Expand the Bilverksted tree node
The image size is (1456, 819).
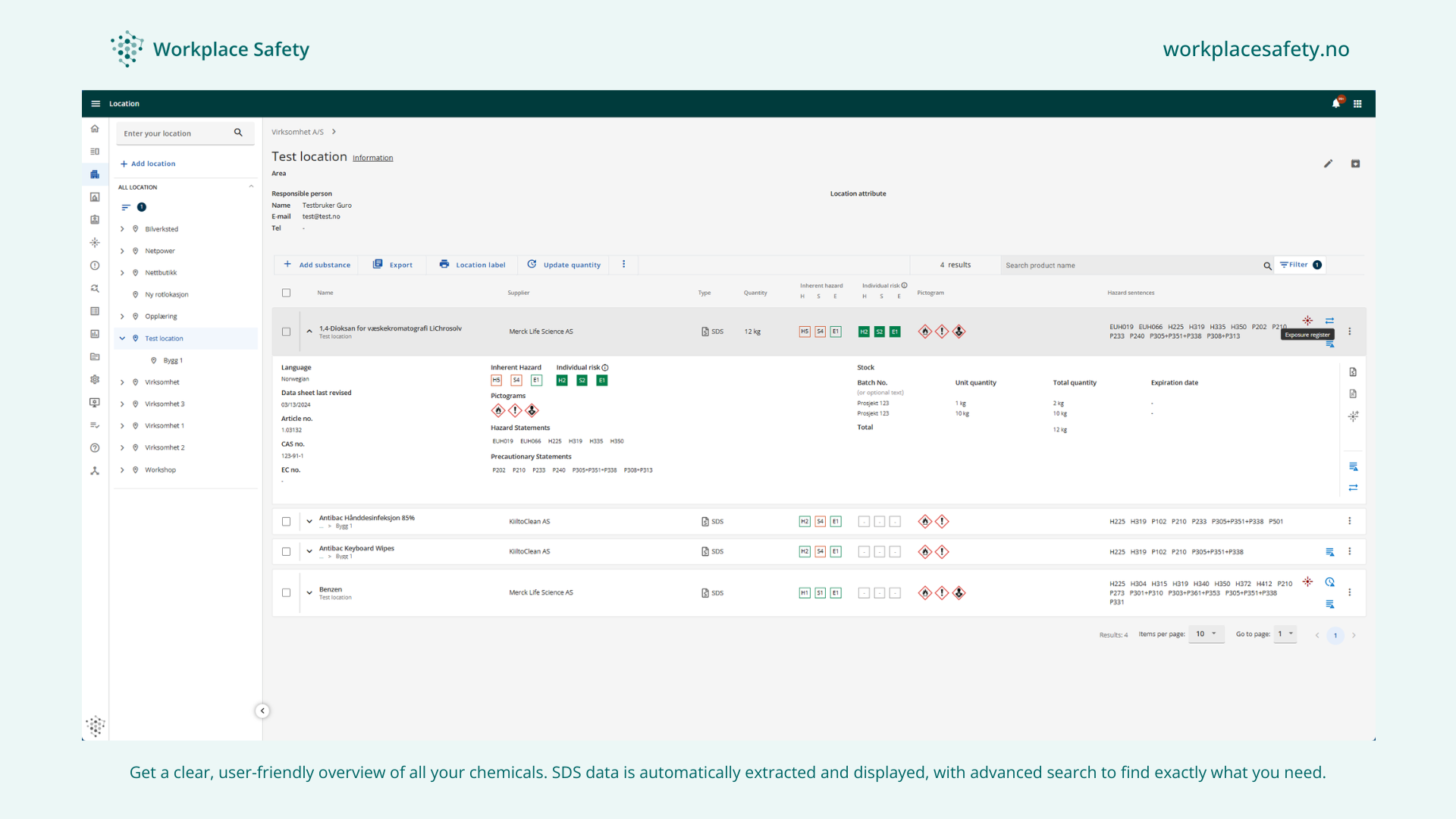click(x=122, y=229)
